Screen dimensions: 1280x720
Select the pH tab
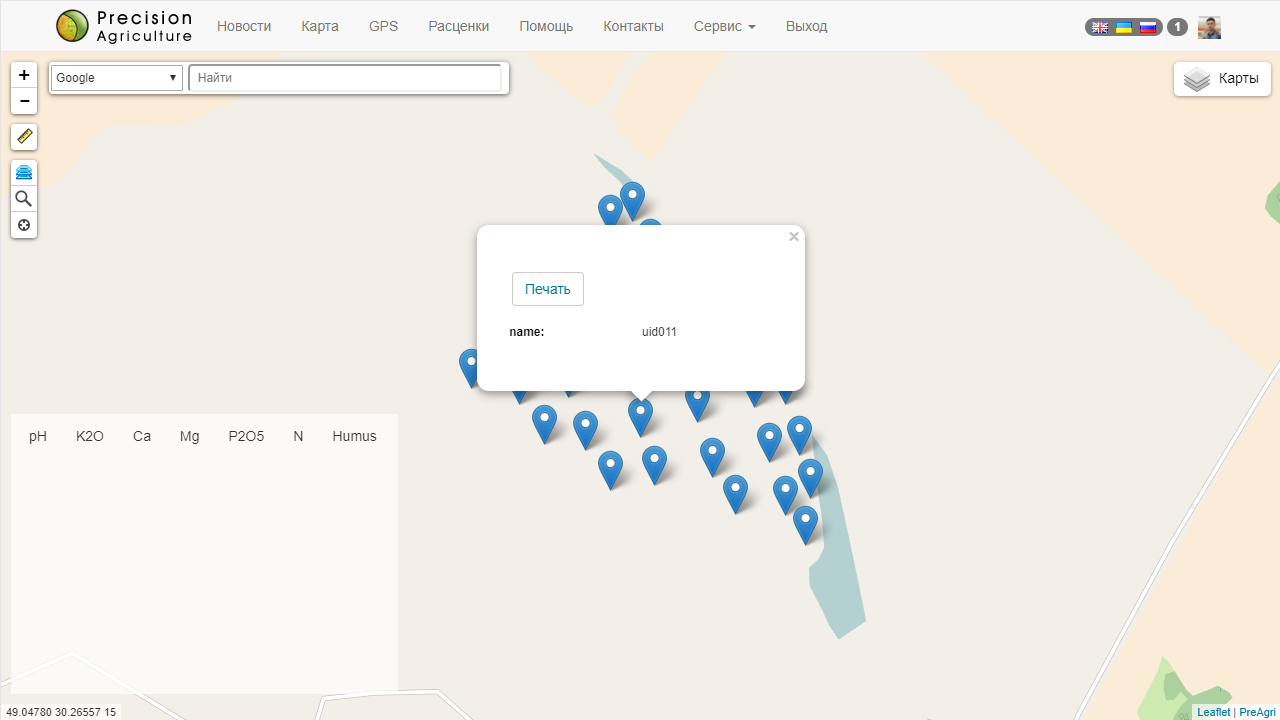38,436
